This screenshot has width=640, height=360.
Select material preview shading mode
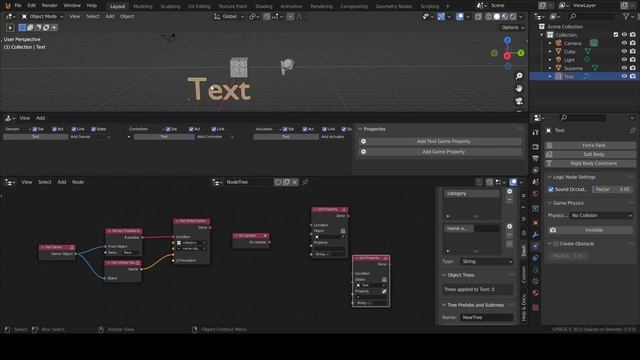click(x=505, y=17)
